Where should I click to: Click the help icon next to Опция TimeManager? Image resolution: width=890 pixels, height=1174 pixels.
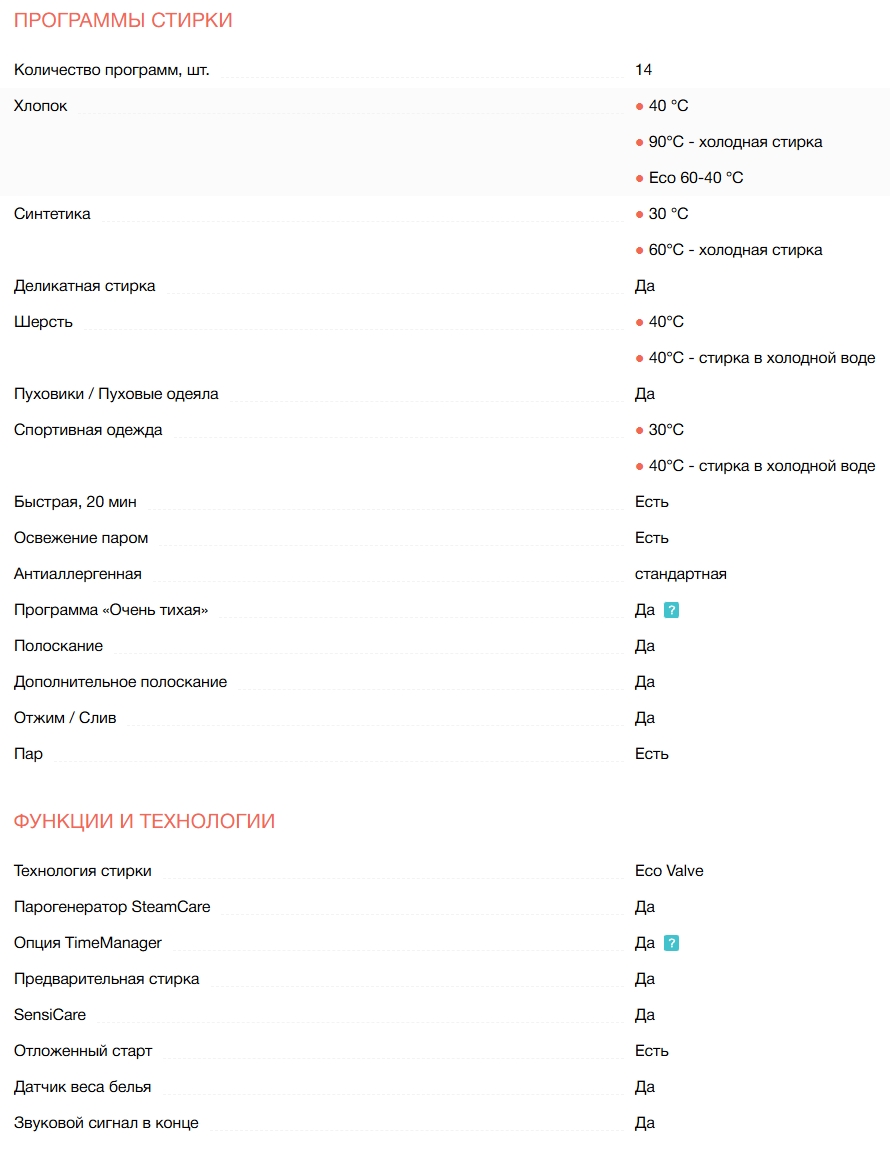(672, 943)
